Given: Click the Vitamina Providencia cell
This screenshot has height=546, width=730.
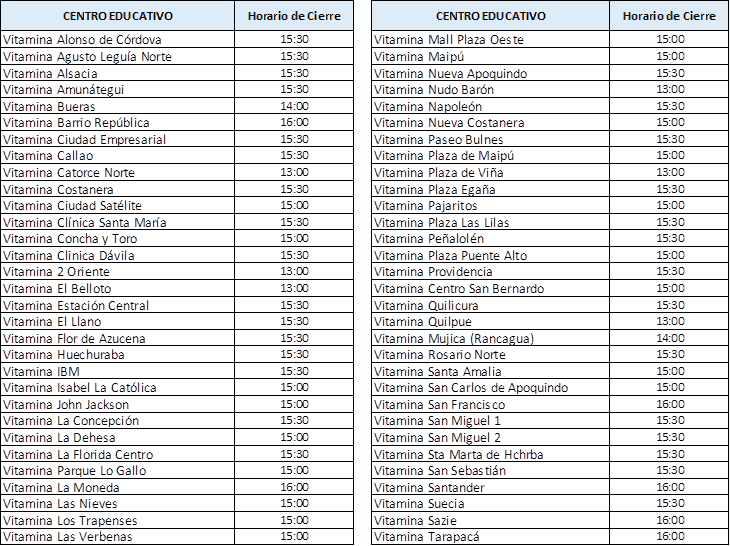Looking at the screenshot, I should point(491,271).
